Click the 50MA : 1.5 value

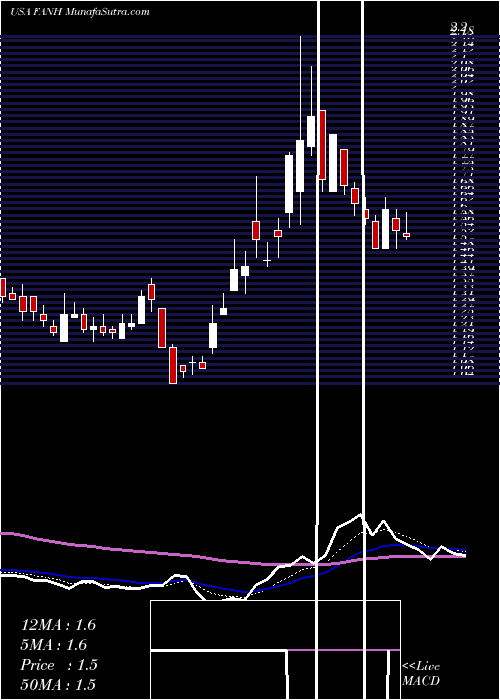tap(58, 685)
